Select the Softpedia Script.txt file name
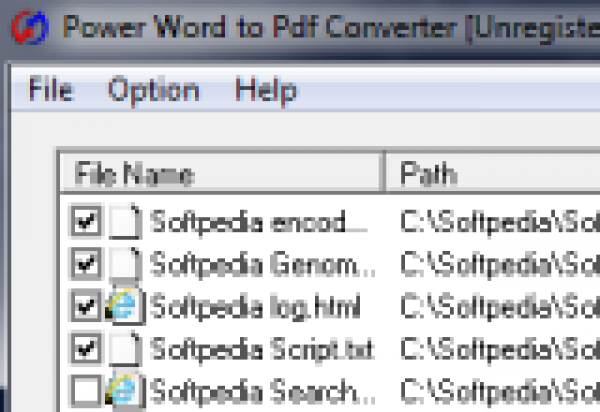 [x=262, y=349]
